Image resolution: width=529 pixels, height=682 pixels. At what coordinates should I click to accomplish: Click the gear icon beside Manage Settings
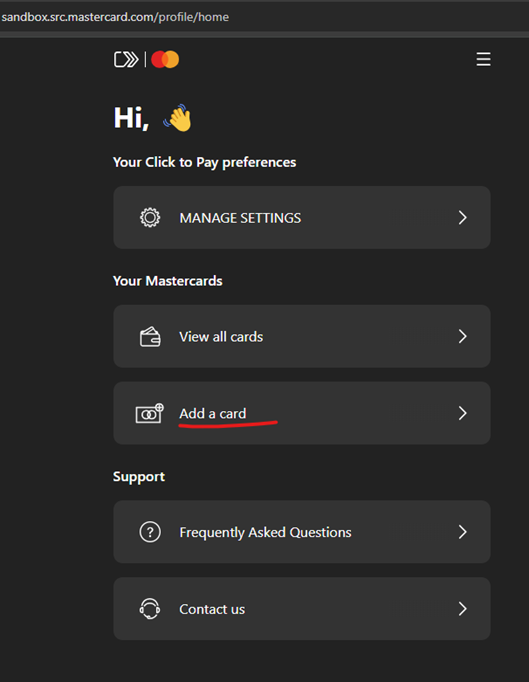point(150,217)
